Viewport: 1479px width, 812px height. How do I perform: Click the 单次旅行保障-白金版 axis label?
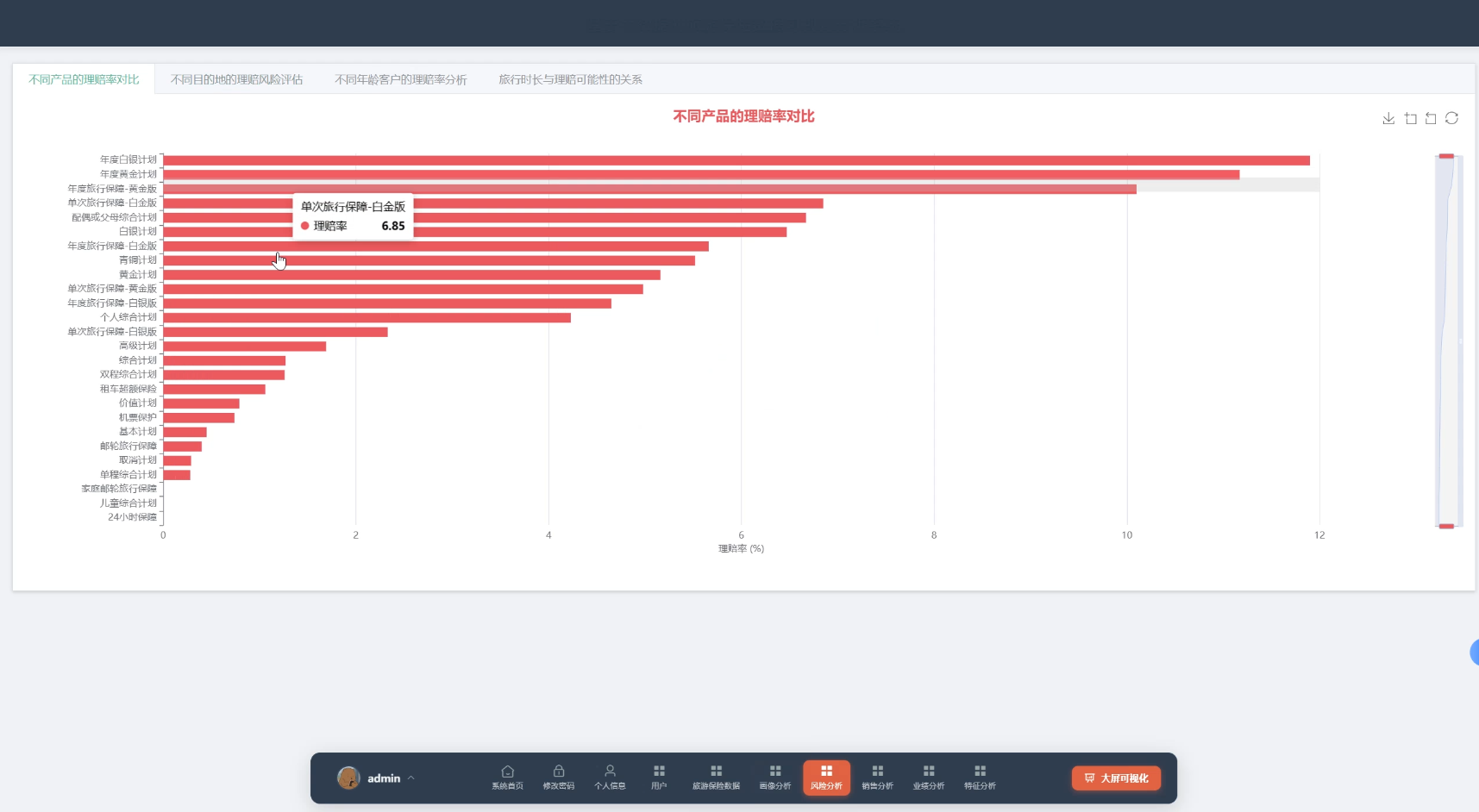click(x=112, y=203)
